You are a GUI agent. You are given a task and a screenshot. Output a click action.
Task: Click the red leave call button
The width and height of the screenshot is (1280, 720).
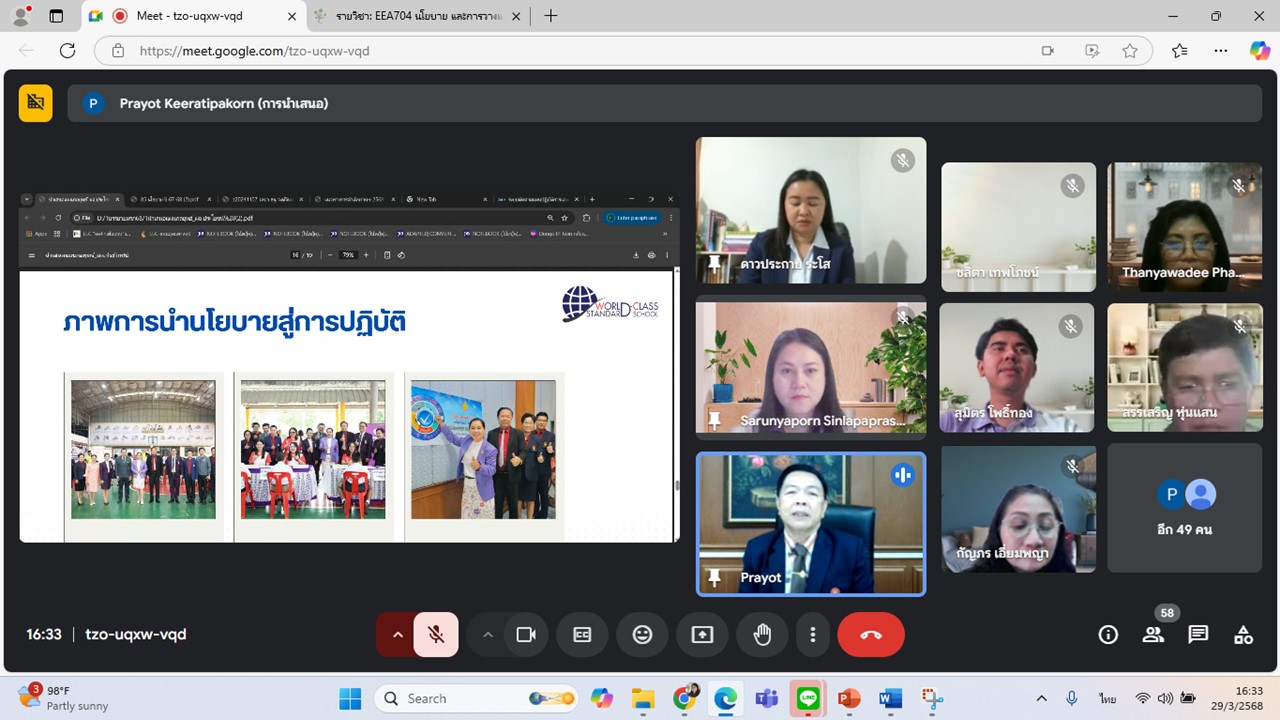tap(871, 634)
